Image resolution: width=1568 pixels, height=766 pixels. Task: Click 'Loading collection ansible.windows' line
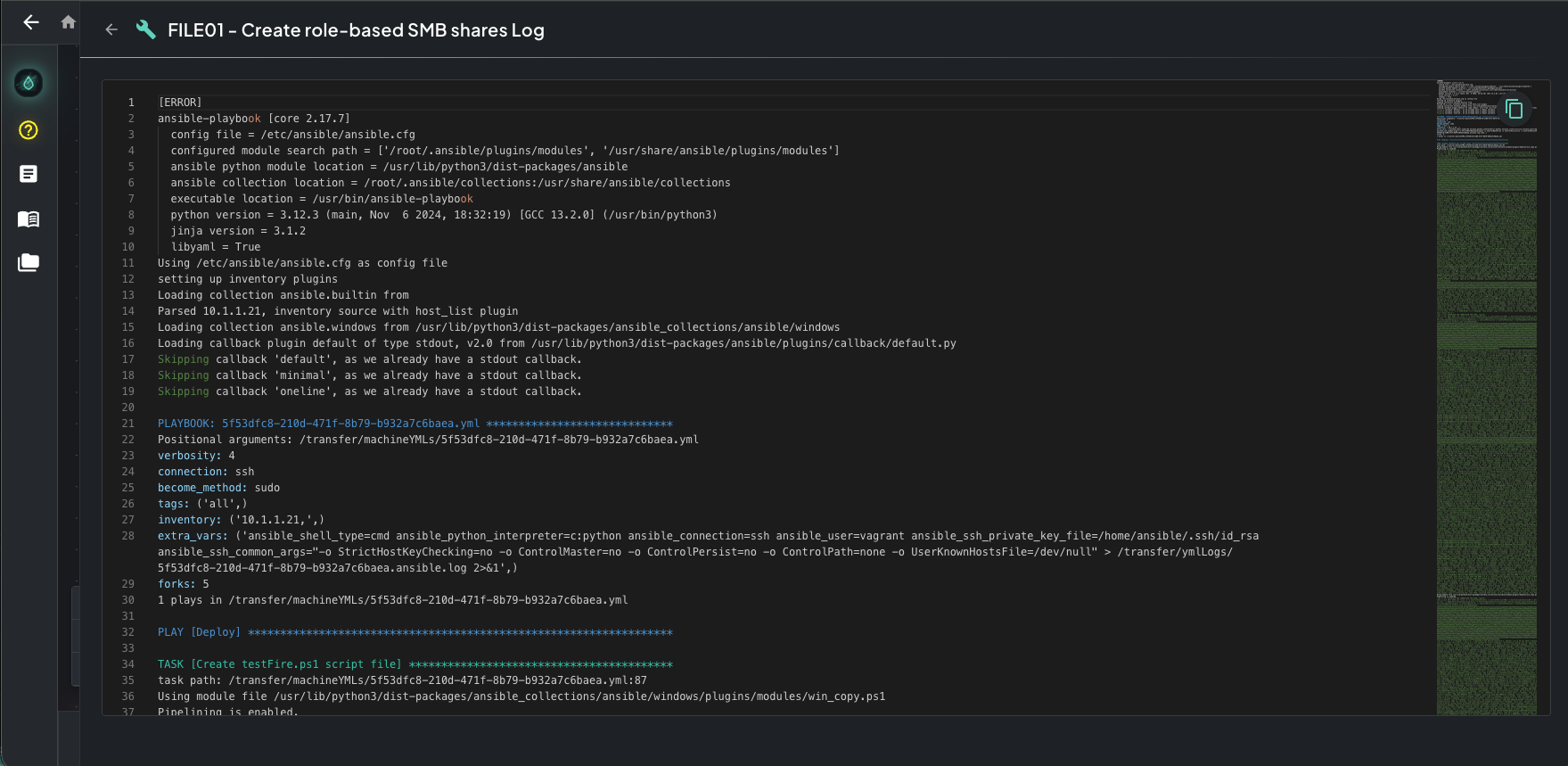point(499,327)
